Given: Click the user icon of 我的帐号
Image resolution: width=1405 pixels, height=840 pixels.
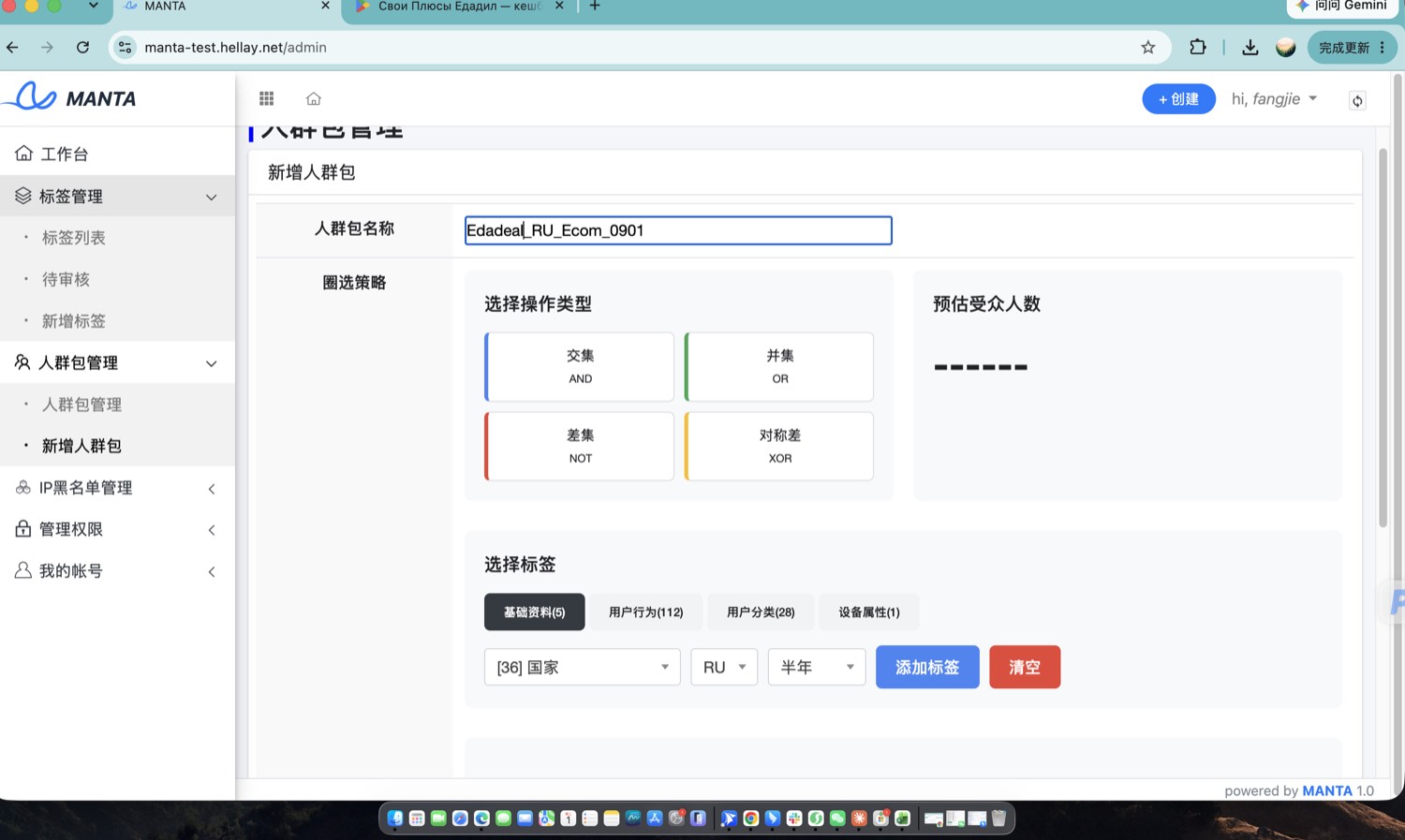Looking at the screenshot, I should (x=23, y=569).
